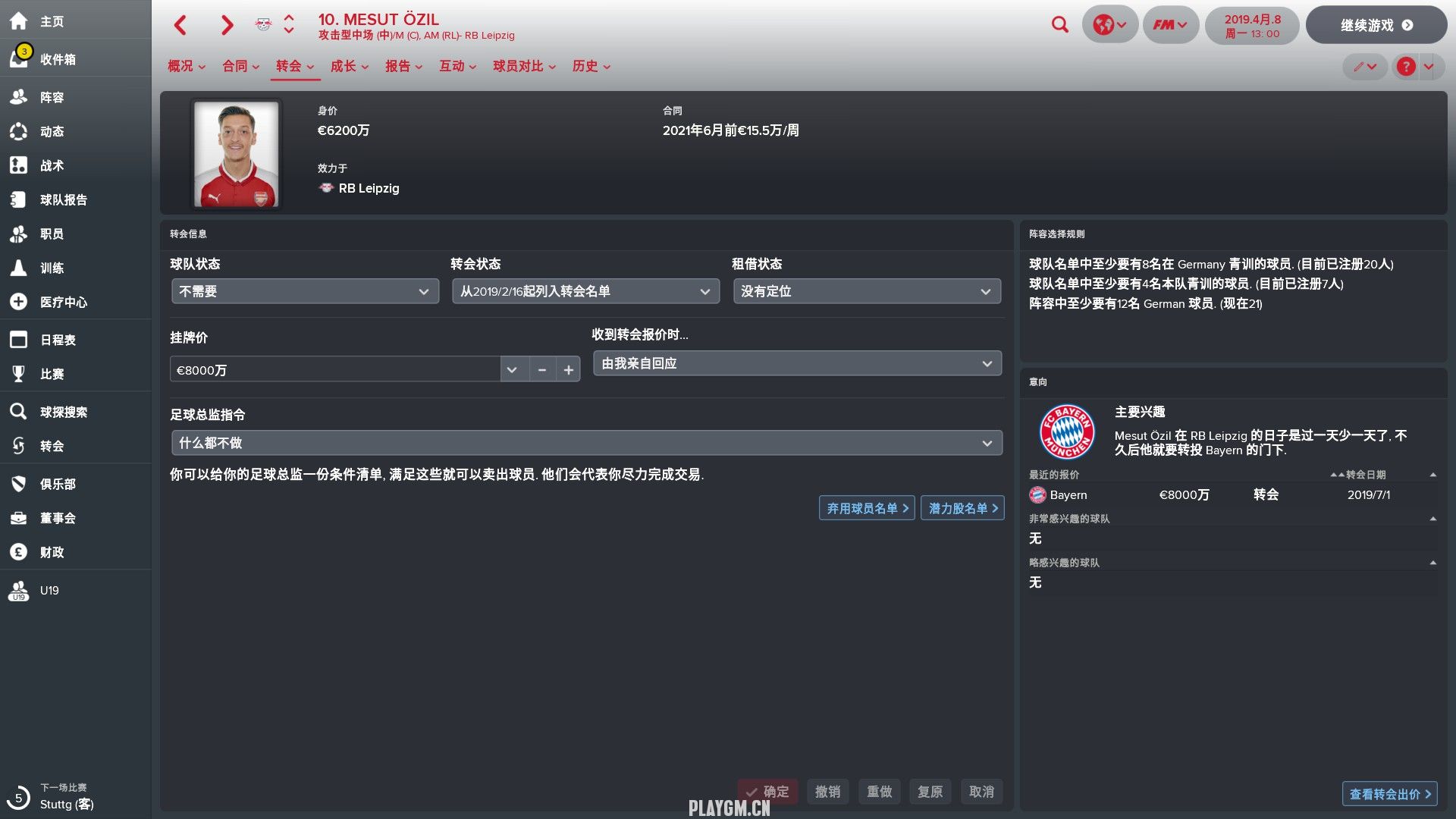Click the 弃用球员名单 button
This screenshot has width=1456, height=819.
867,508
